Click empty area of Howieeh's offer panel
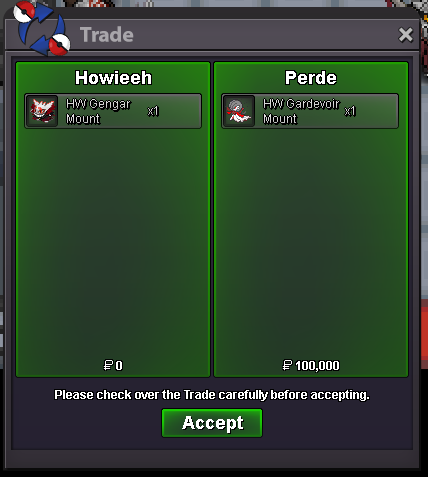 [x=113, y=243]
